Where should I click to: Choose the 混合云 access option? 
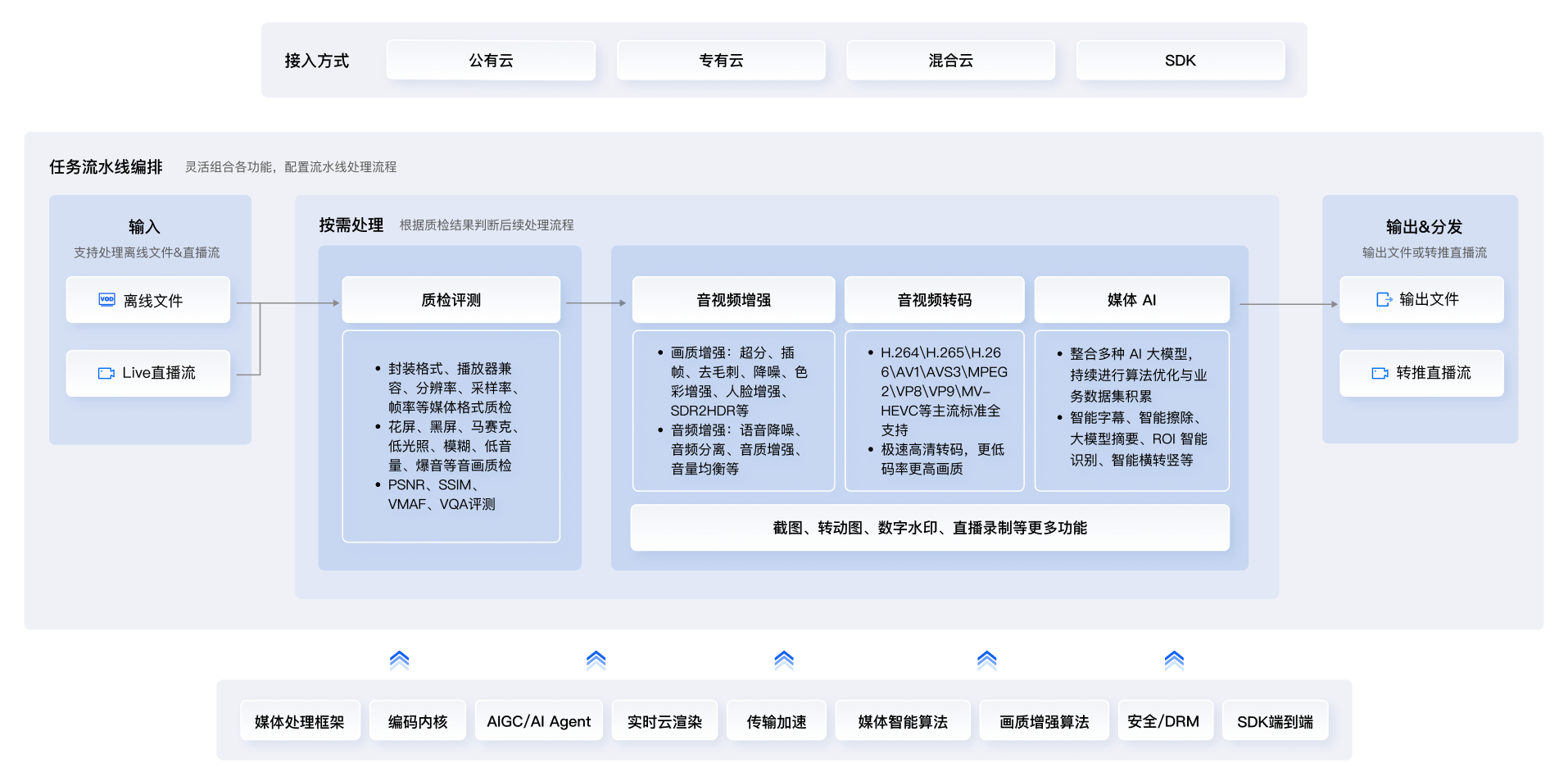[950, 61]
